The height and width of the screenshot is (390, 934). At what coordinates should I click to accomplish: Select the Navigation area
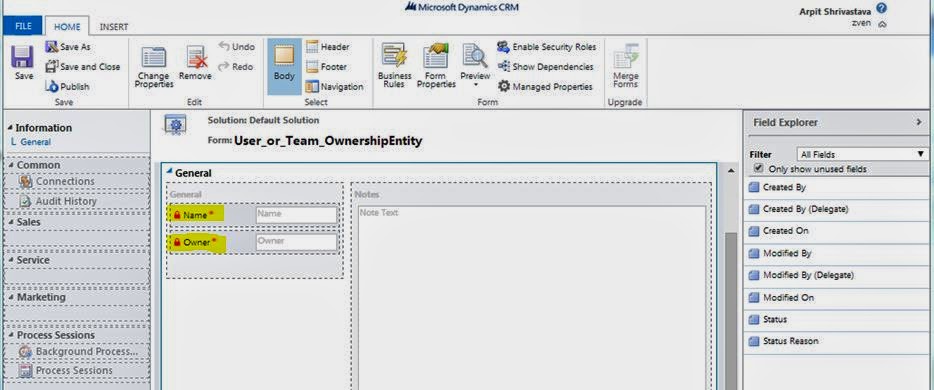tap(335, 86)
